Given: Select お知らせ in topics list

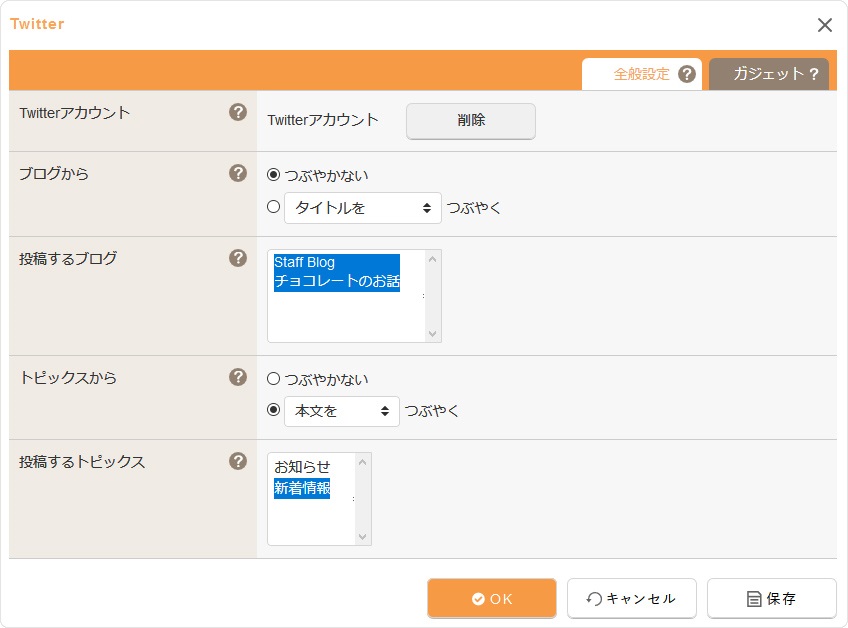Looking at the screenshot, I should 302,467.
